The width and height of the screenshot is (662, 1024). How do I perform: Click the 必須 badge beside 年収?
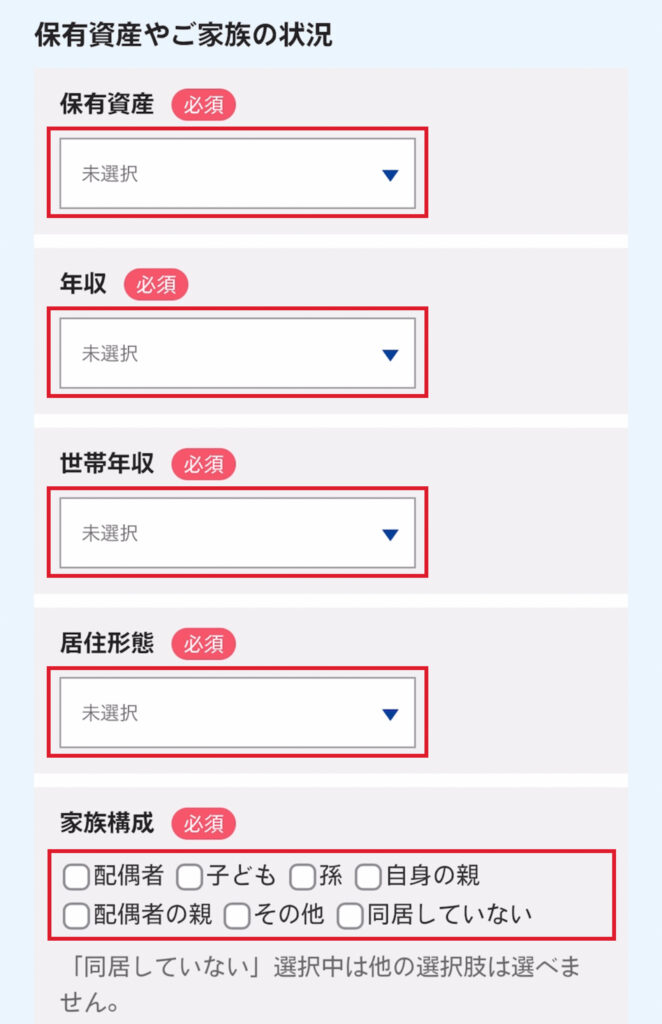(x=156, y=284)
